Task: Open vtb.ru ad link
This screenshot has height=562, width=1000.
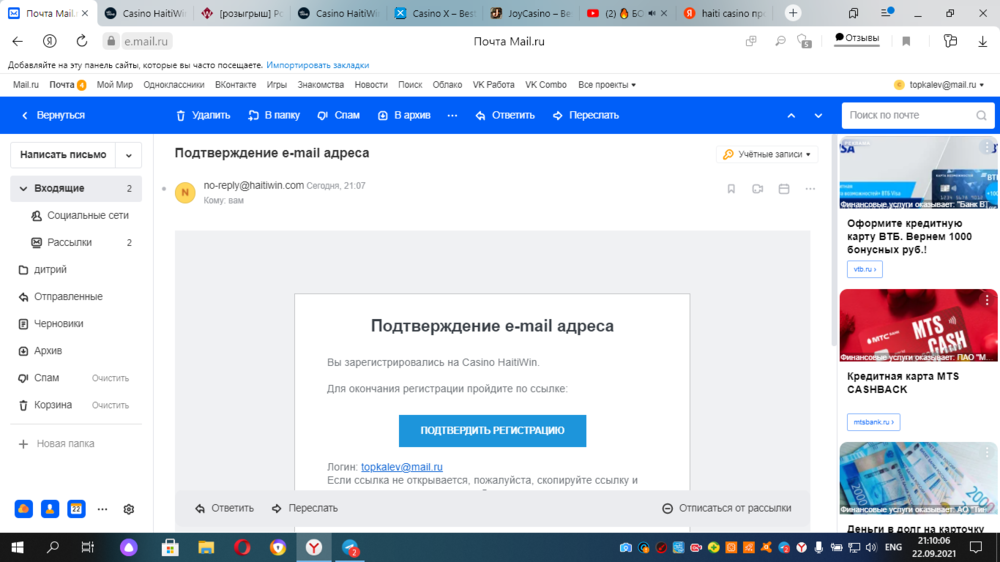Action: coord(865,269)
